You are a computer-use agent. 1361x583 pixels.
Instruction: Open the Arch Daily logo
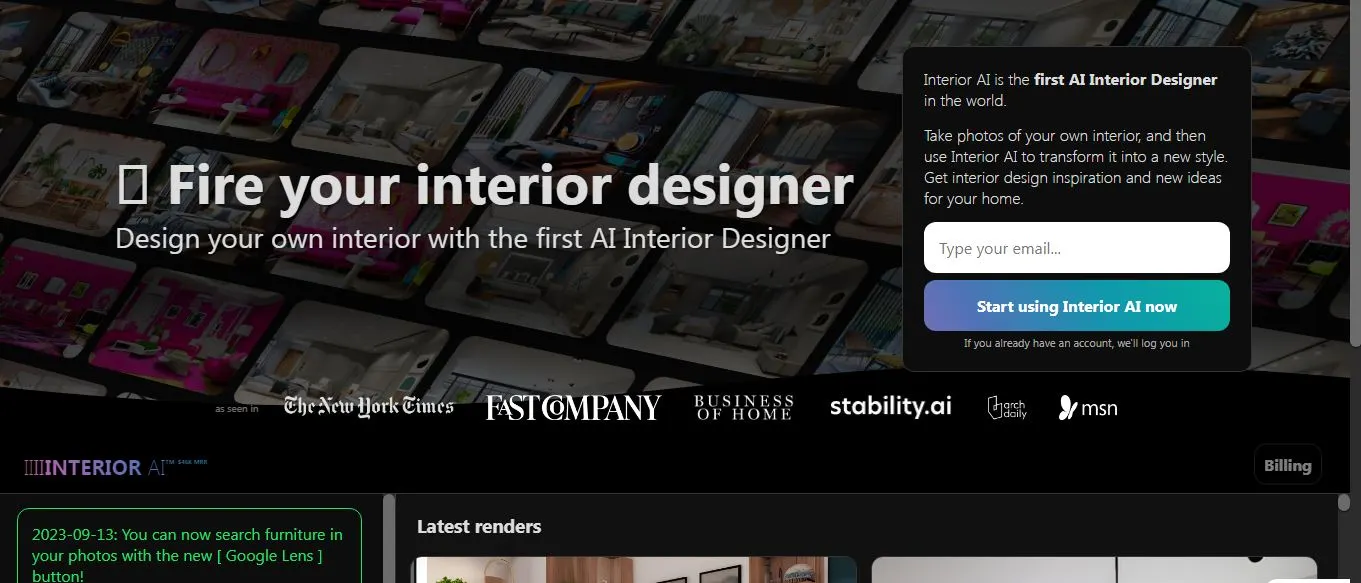tap(1006, 407)
